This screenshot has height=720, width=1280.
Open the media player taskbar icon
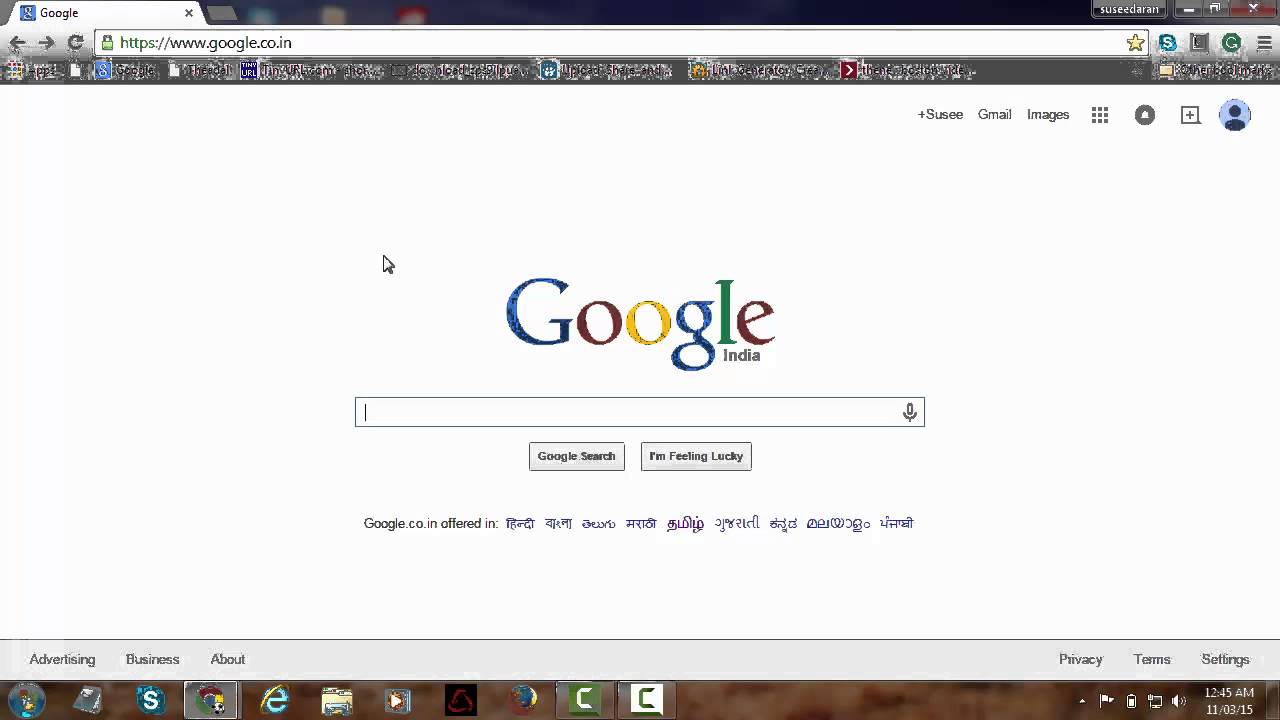coord(398,700)
